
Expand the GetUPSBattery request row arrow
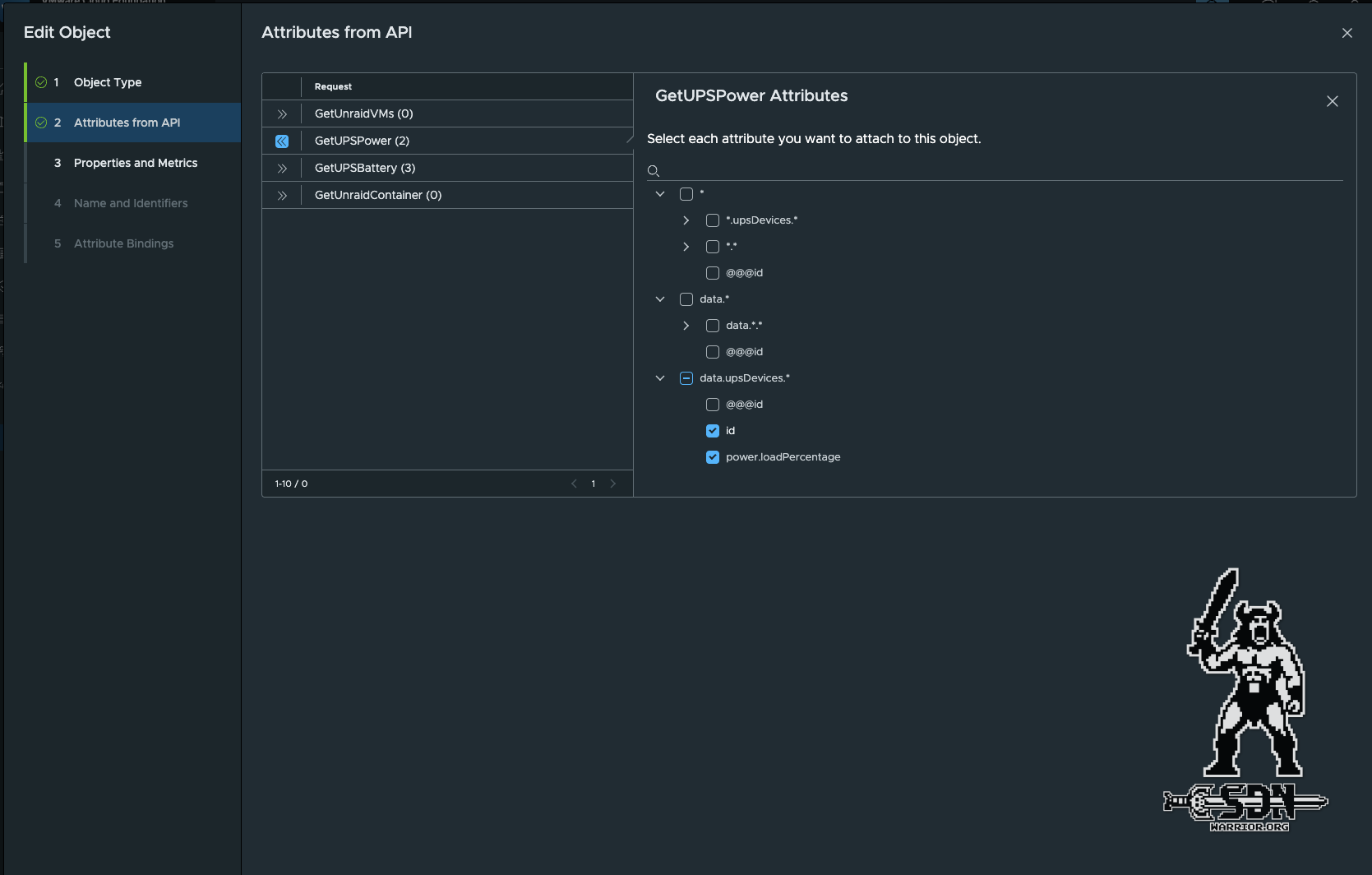282,169
